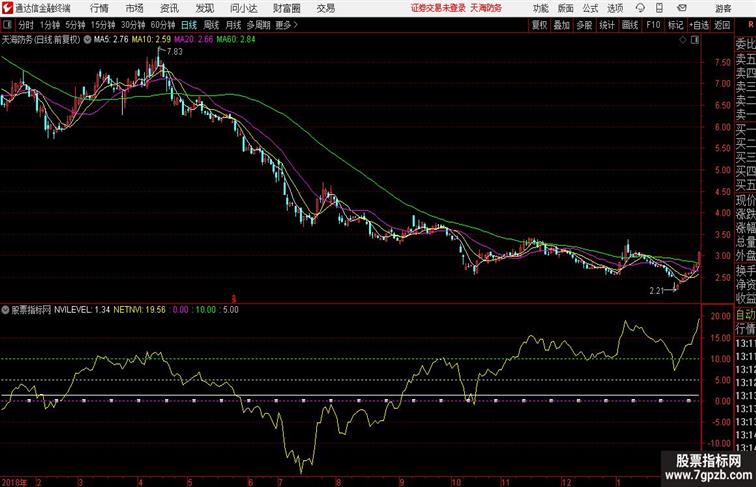Viewport: 756px width, 487px height.
Task: Open 多周期 multi-period view
Action: (259, 25)
